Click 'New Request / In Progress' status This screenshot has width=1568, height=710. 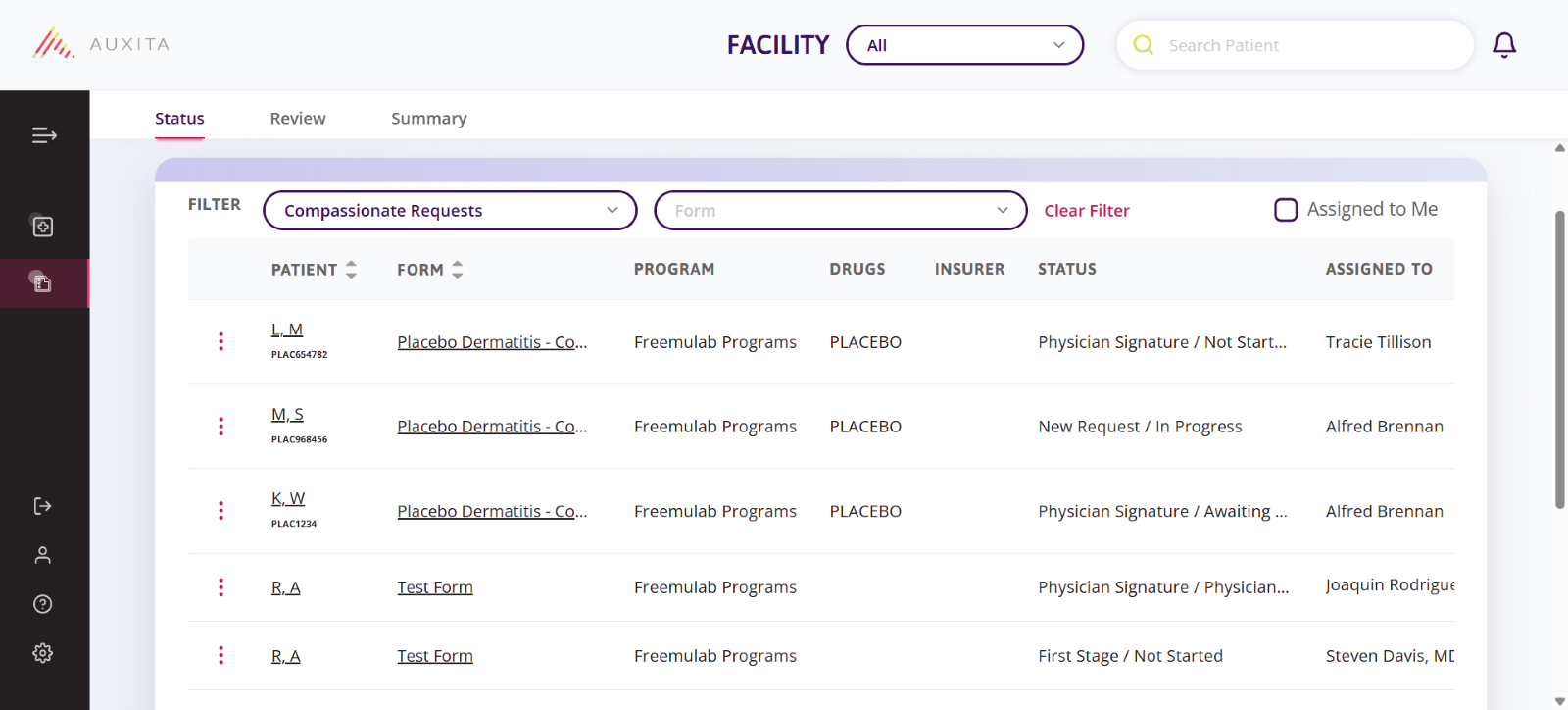(x=1140, y=427)
